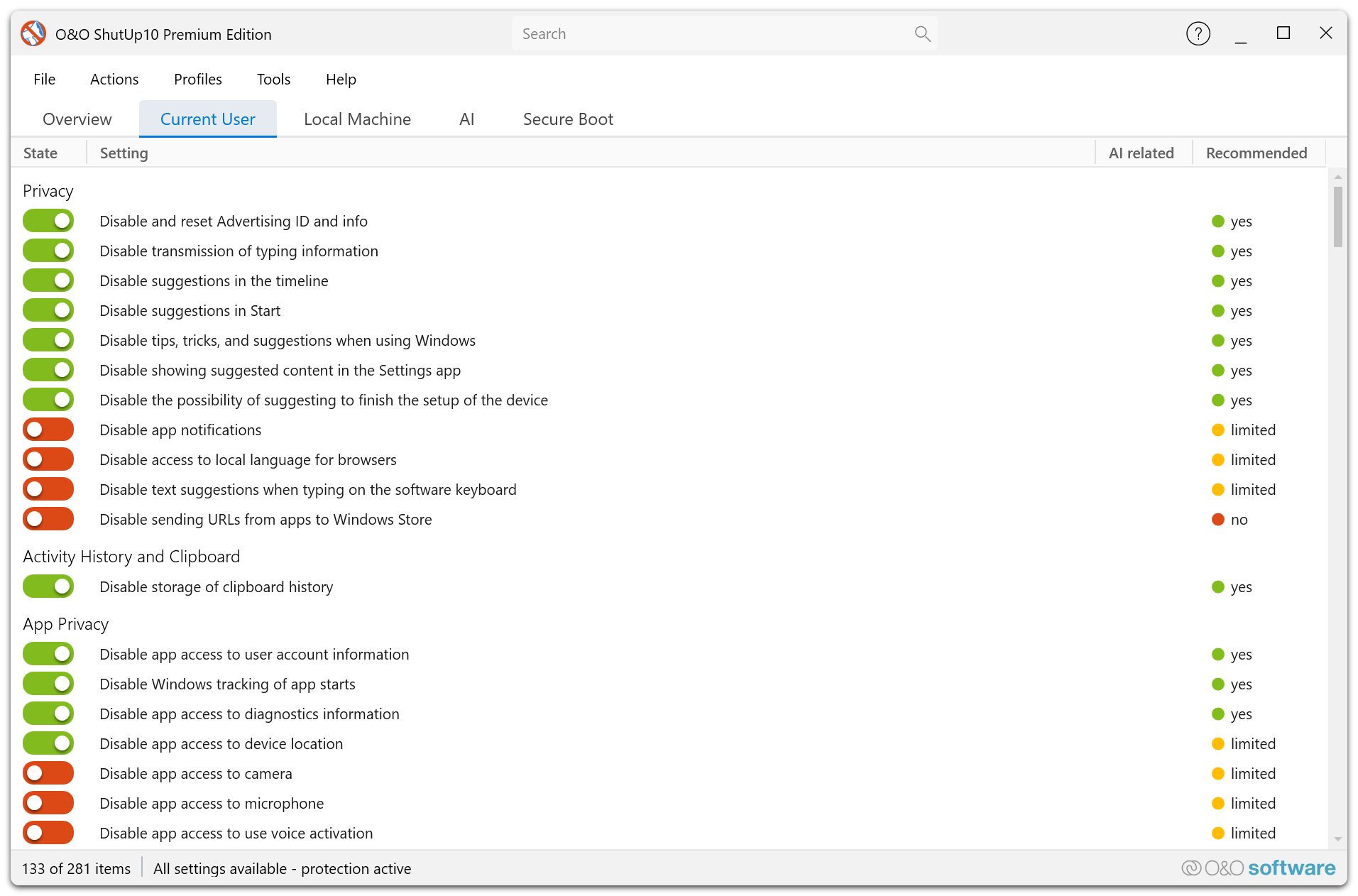Maximize the ShutUp10 window
Image resolution: width=1358 pixels, height=896 pixels.
point(1283,33)
